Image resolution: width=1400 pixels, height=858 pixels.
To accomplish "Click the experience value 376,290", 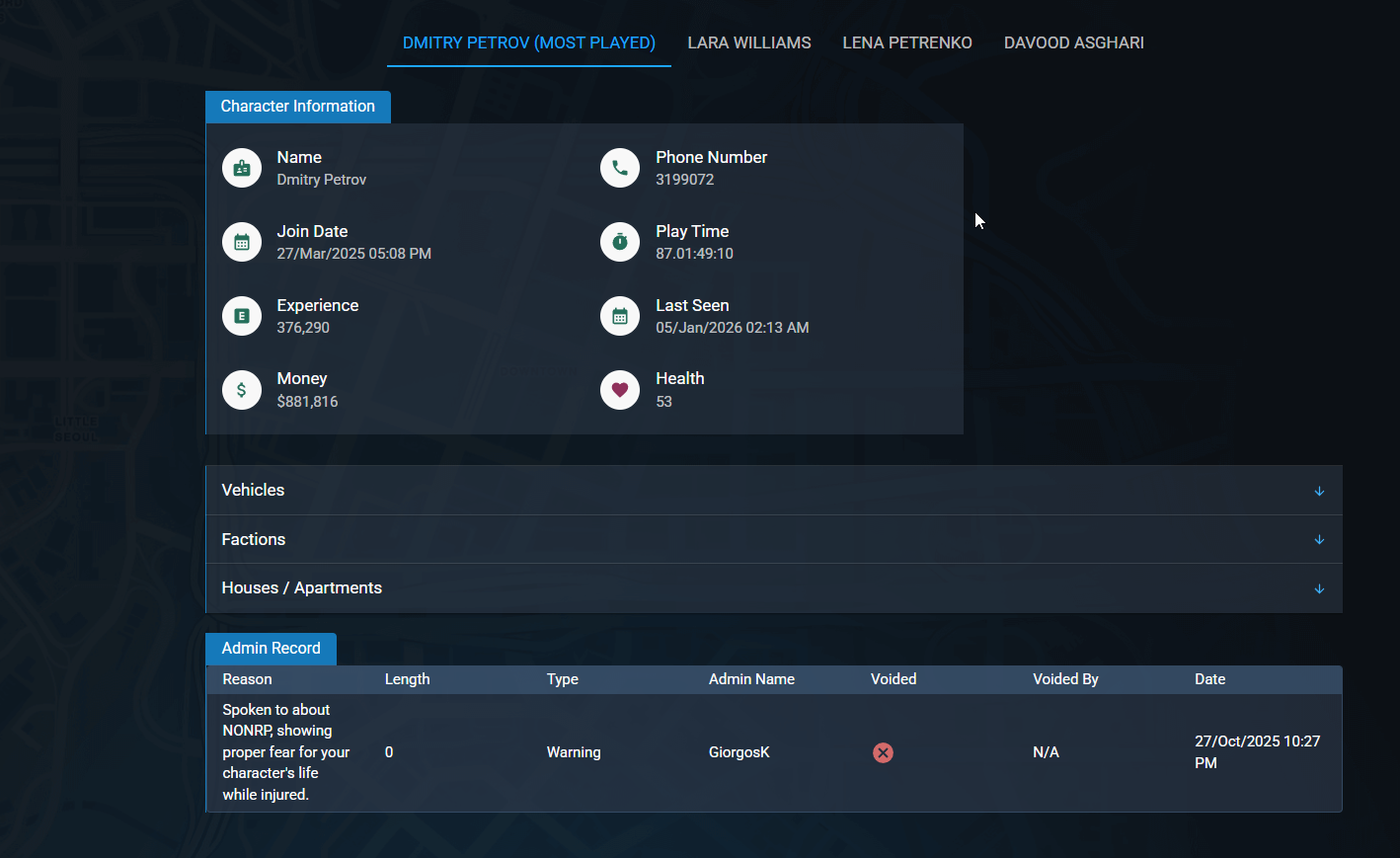I will [303, 328].
